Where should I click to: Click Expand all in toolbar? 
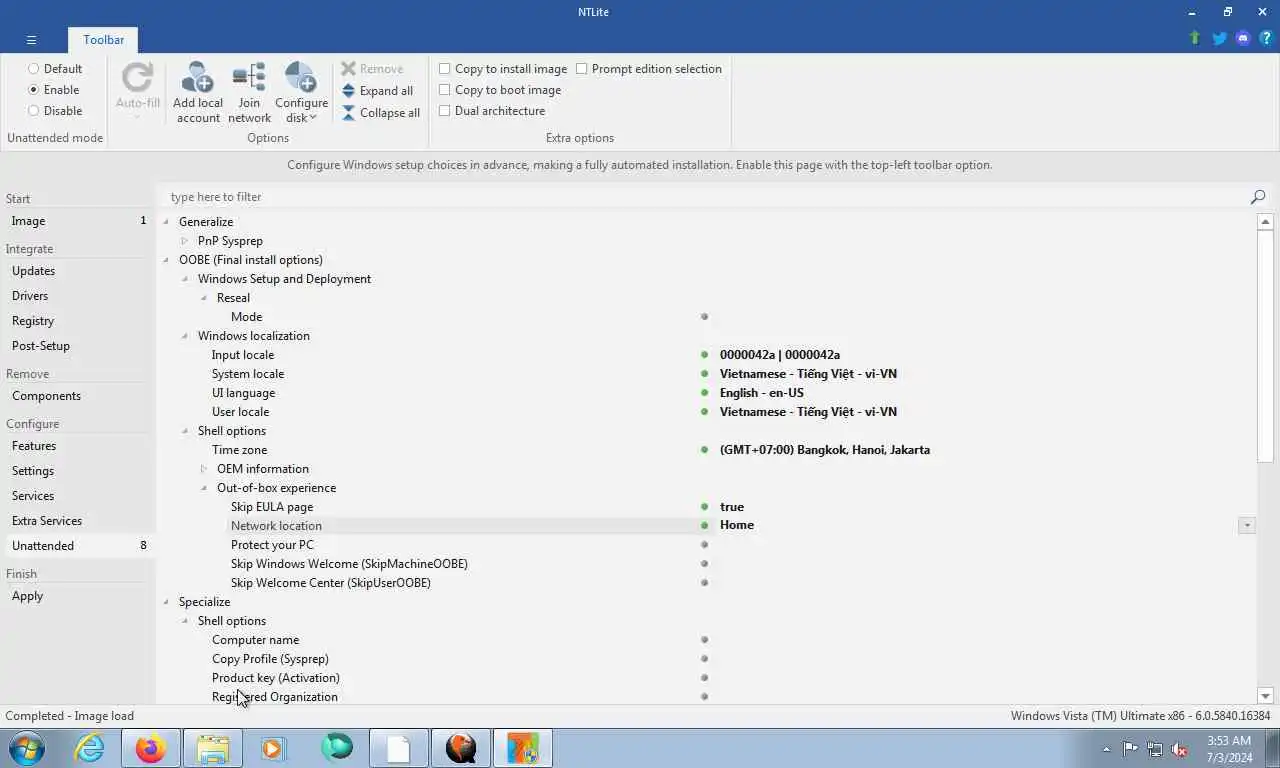[x=377, y=91]
